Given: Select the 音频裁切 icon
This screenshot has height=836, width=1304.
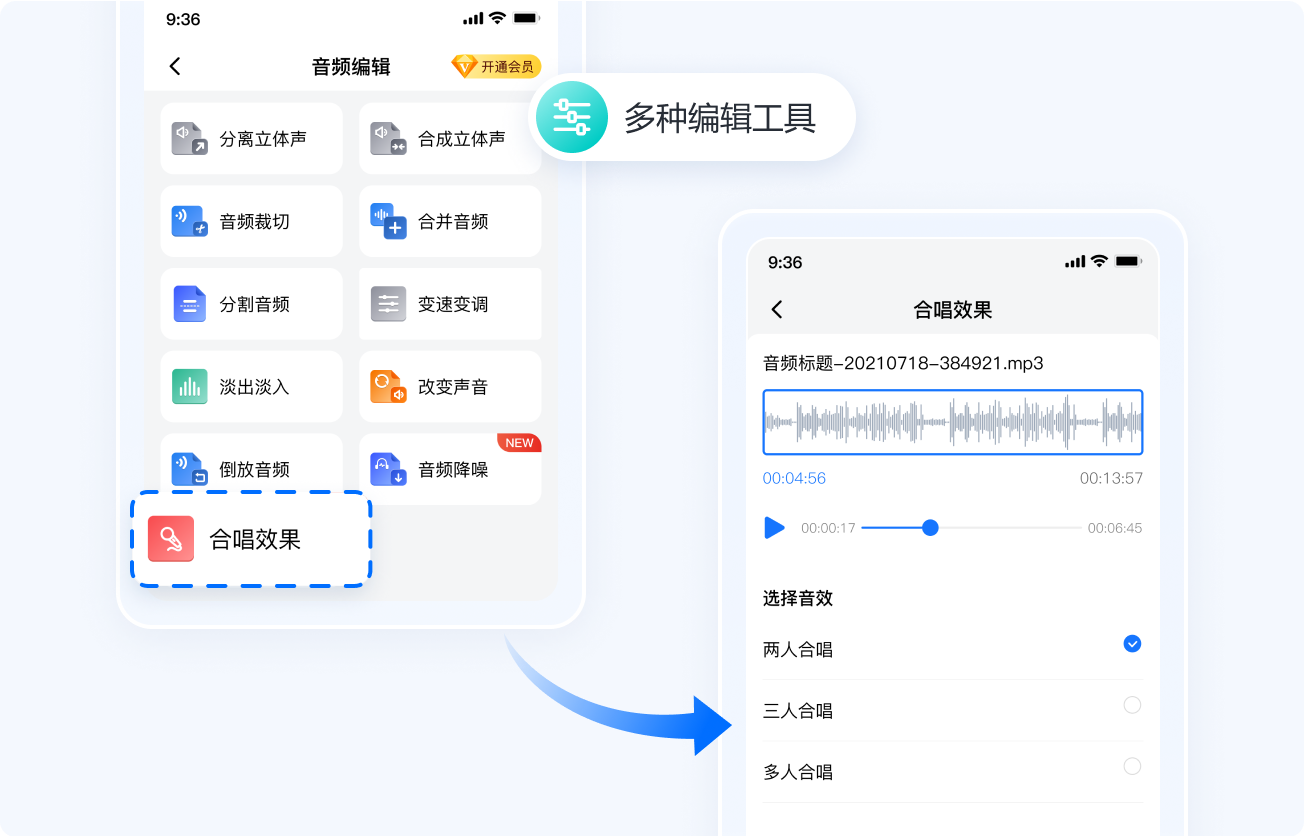Looking at the screenshot, I should coord(189,221).
